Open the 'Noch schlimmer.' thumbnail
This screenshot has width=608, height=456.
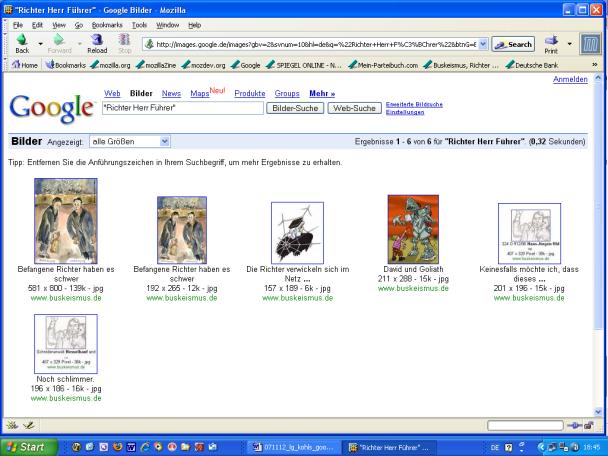[x=66, y=344]
